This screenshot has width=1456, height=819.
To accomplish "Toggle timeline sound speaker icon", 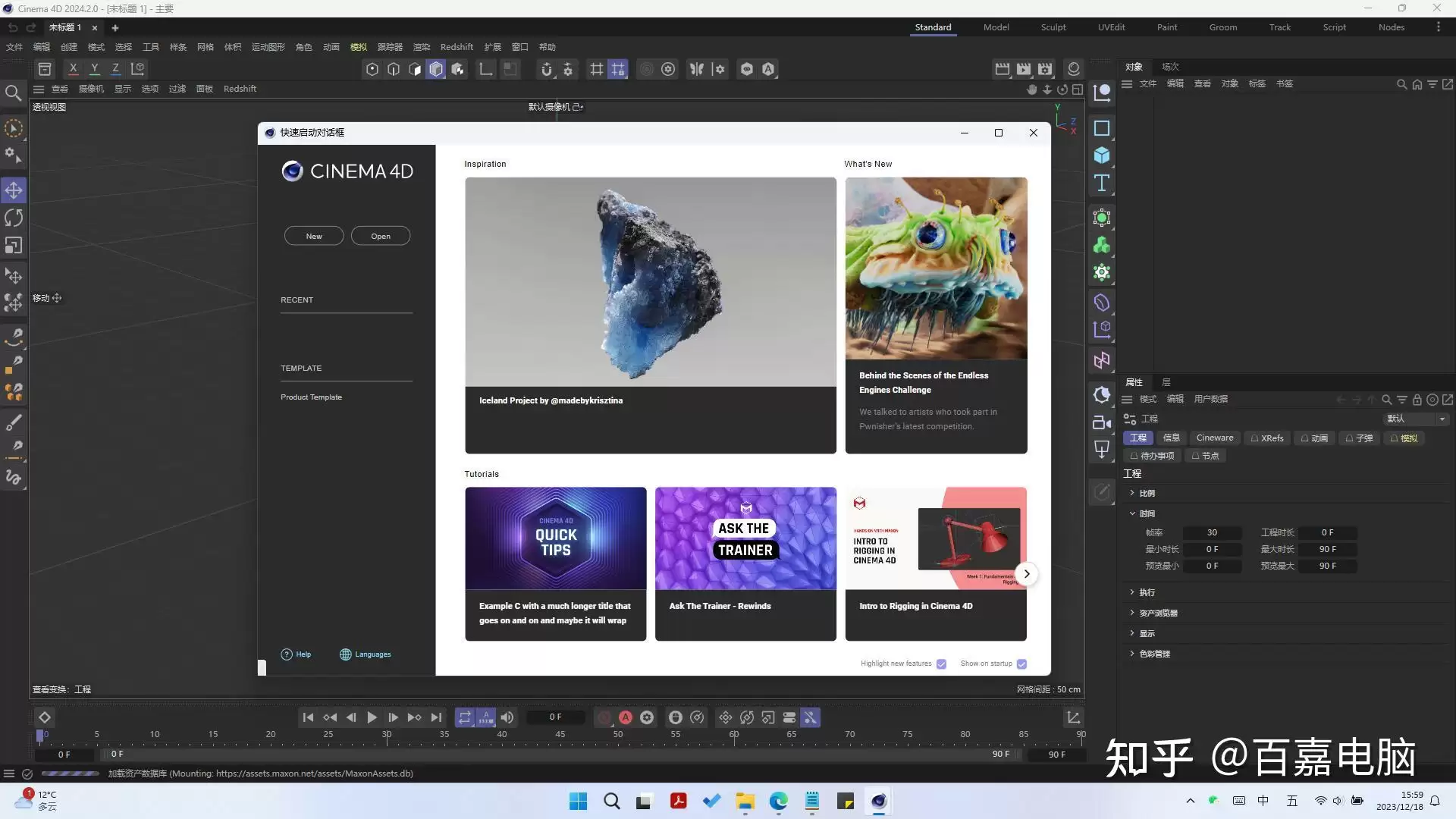I will pyautogui.click(x=507, y=717).
